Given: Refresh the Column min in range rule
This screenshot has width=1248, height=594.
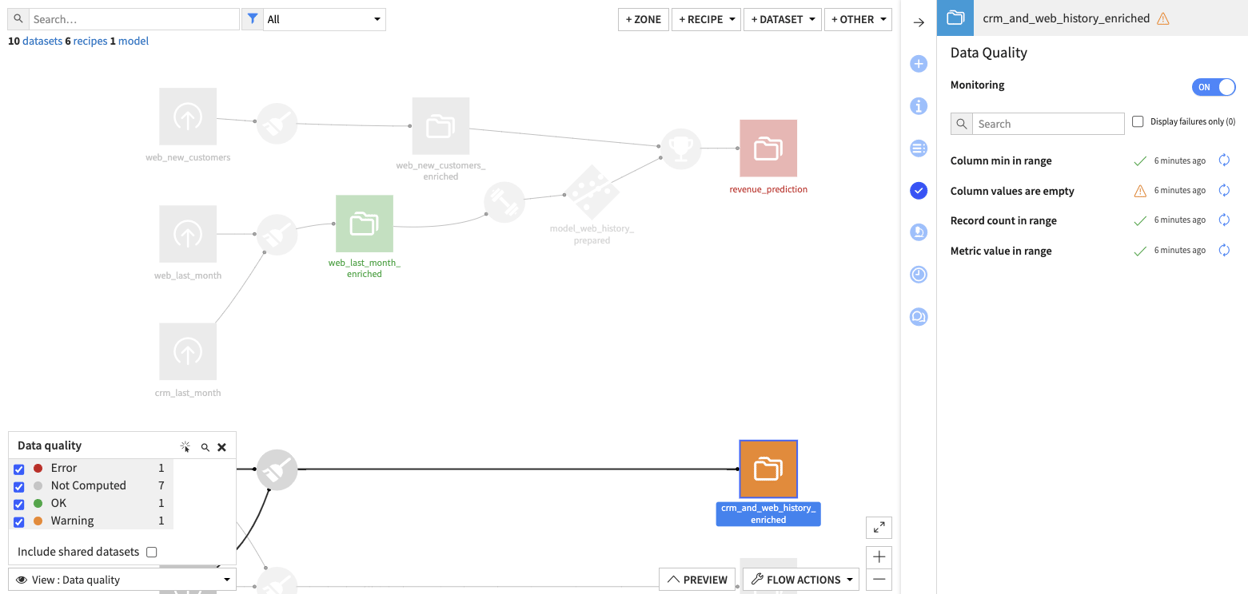Looking at the screenshot, I should click(1224, 160).
